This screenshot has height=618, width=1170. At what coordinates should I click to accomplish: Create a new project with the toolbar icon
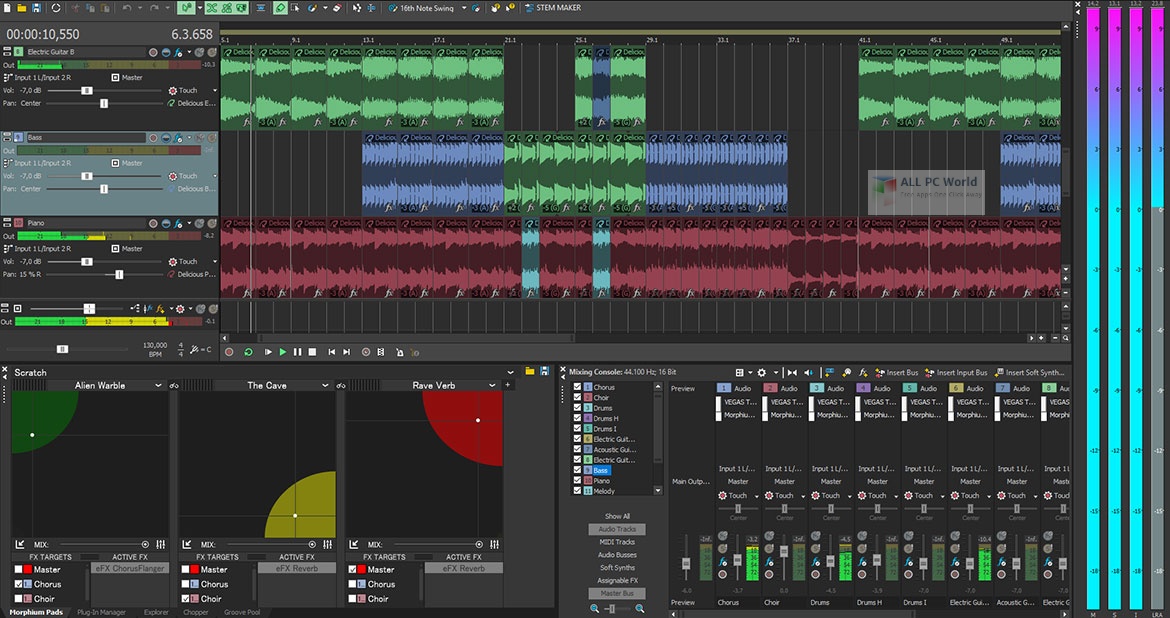(x=7, y=7)
